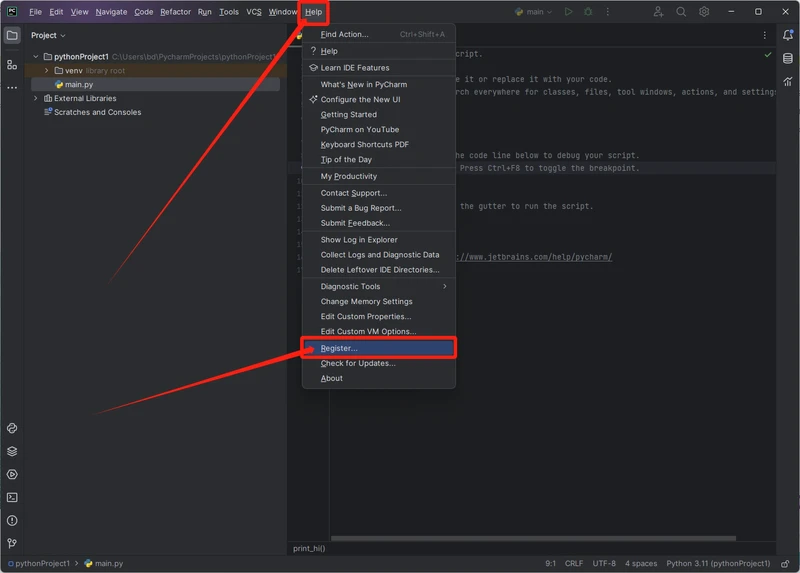800x573 pixels.
Task: Open the Python Packages tool window
Action: [12, 451]
